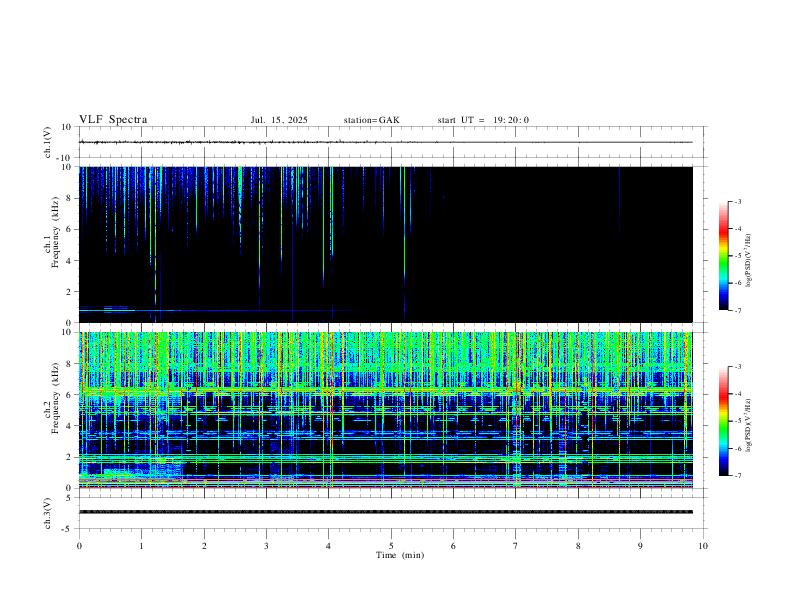Click the "ch.1(V)" waveform axis label
The width and height of the screenshot is (792, 612).
coord(48,142)
